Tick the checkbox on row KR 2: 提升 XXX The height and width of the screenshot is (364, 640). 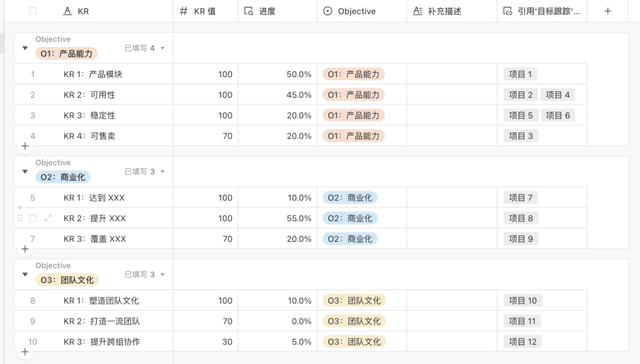[x=33, y=218]
